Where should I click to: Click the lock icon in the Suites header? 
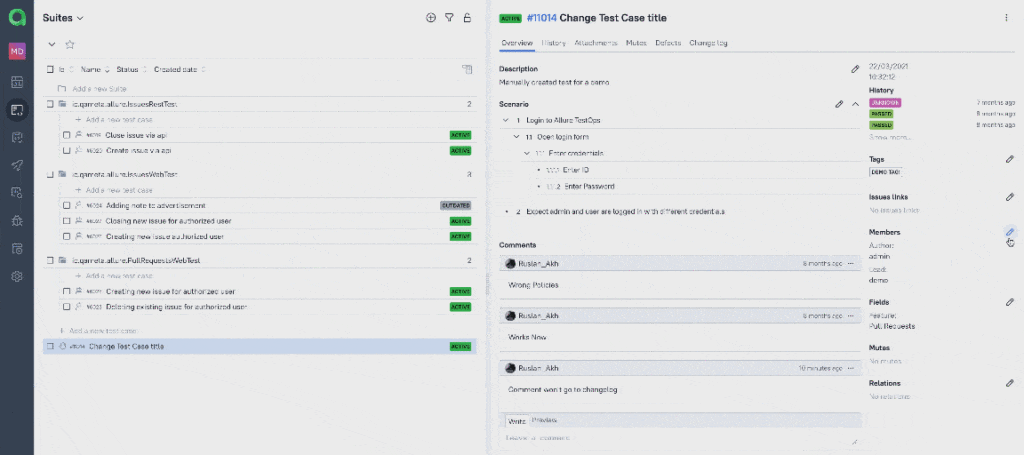tap(467, 18)
